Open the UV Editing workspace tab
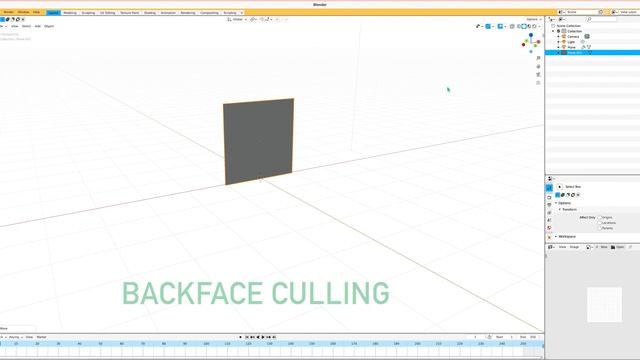This screenshot has height=360, width=640. [108, 13]
